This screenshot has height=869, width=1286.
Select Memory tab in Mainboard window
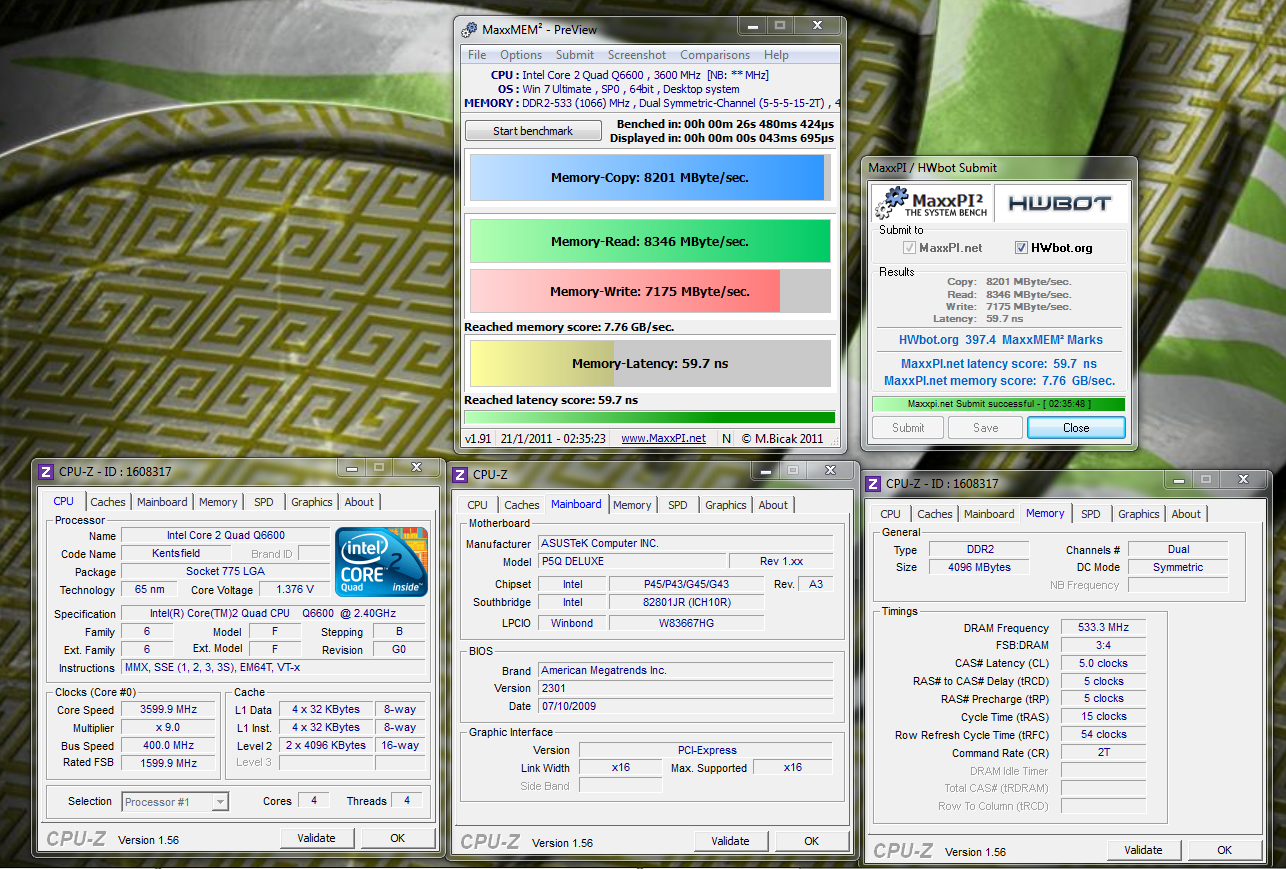click(x=632, y=505)
